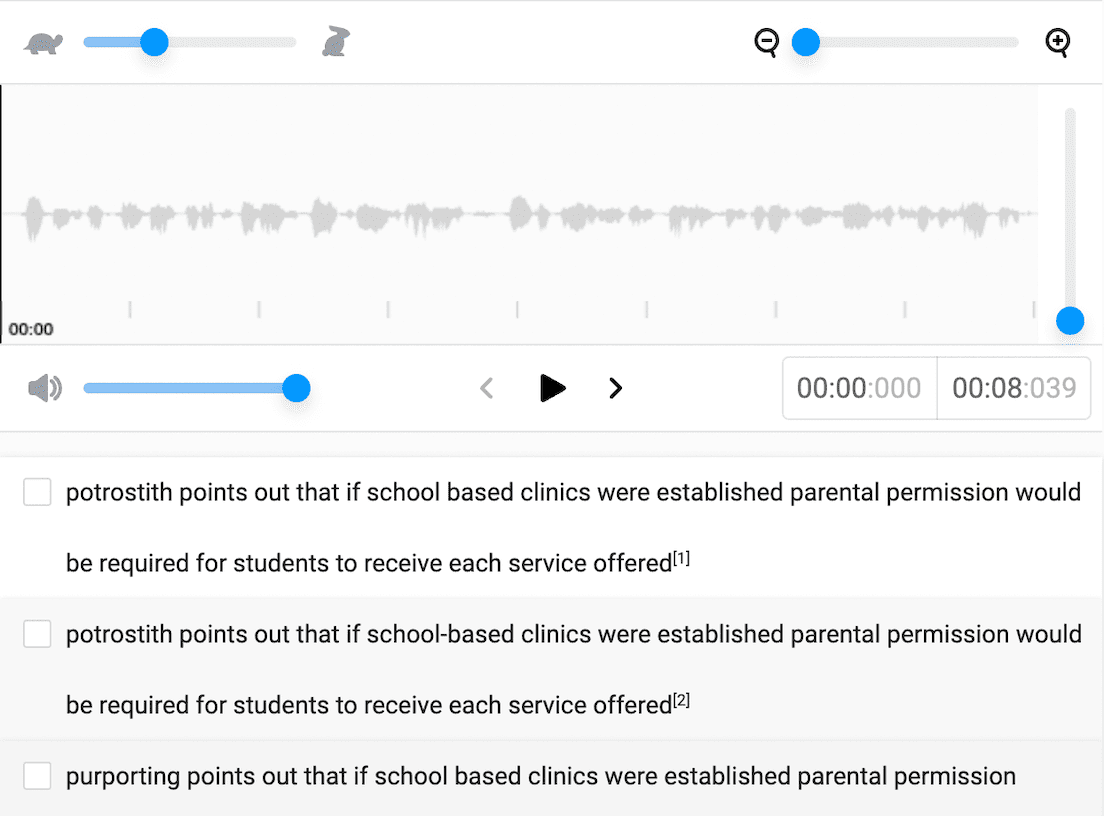
Task: Check the purporting transcription option
Action: [x=37, y=776]
